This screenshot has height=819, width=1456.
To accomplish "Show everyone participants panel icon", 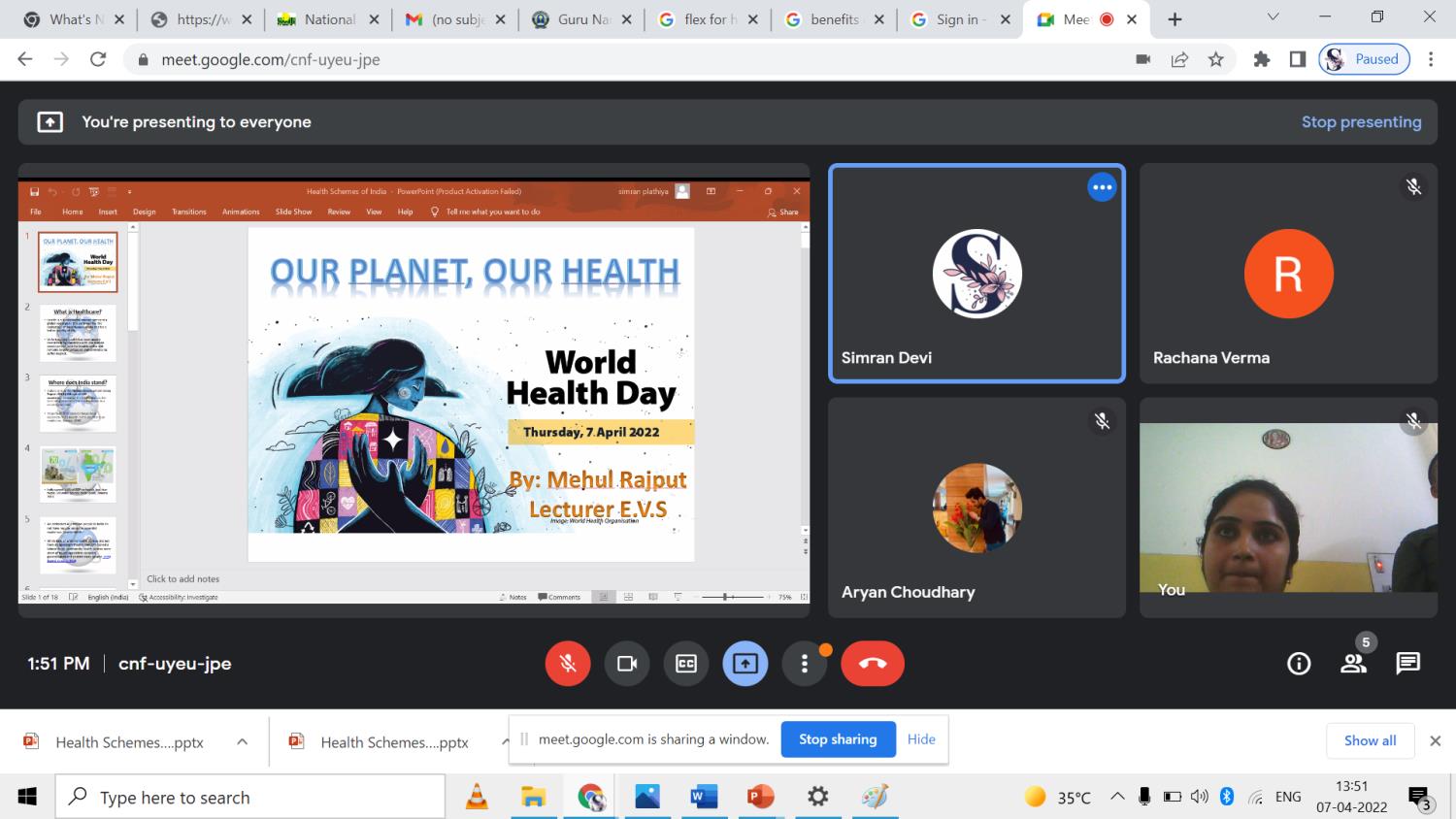I will 1353,664.
